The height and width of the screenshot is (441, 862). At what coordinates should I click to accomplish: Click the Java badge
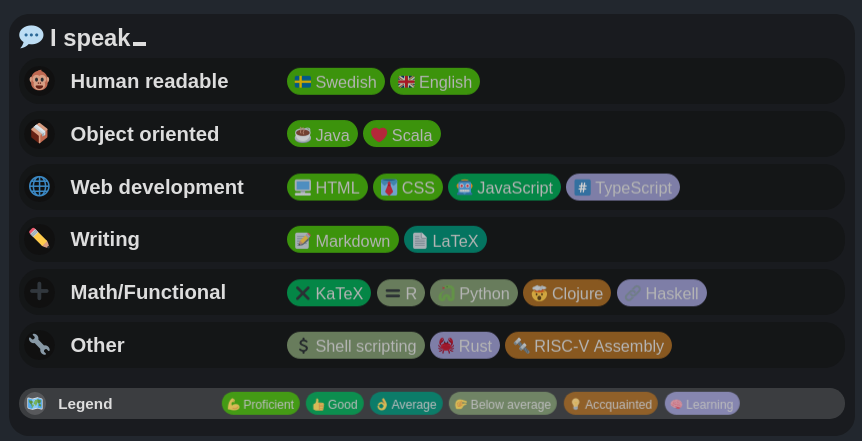(322, 134)
